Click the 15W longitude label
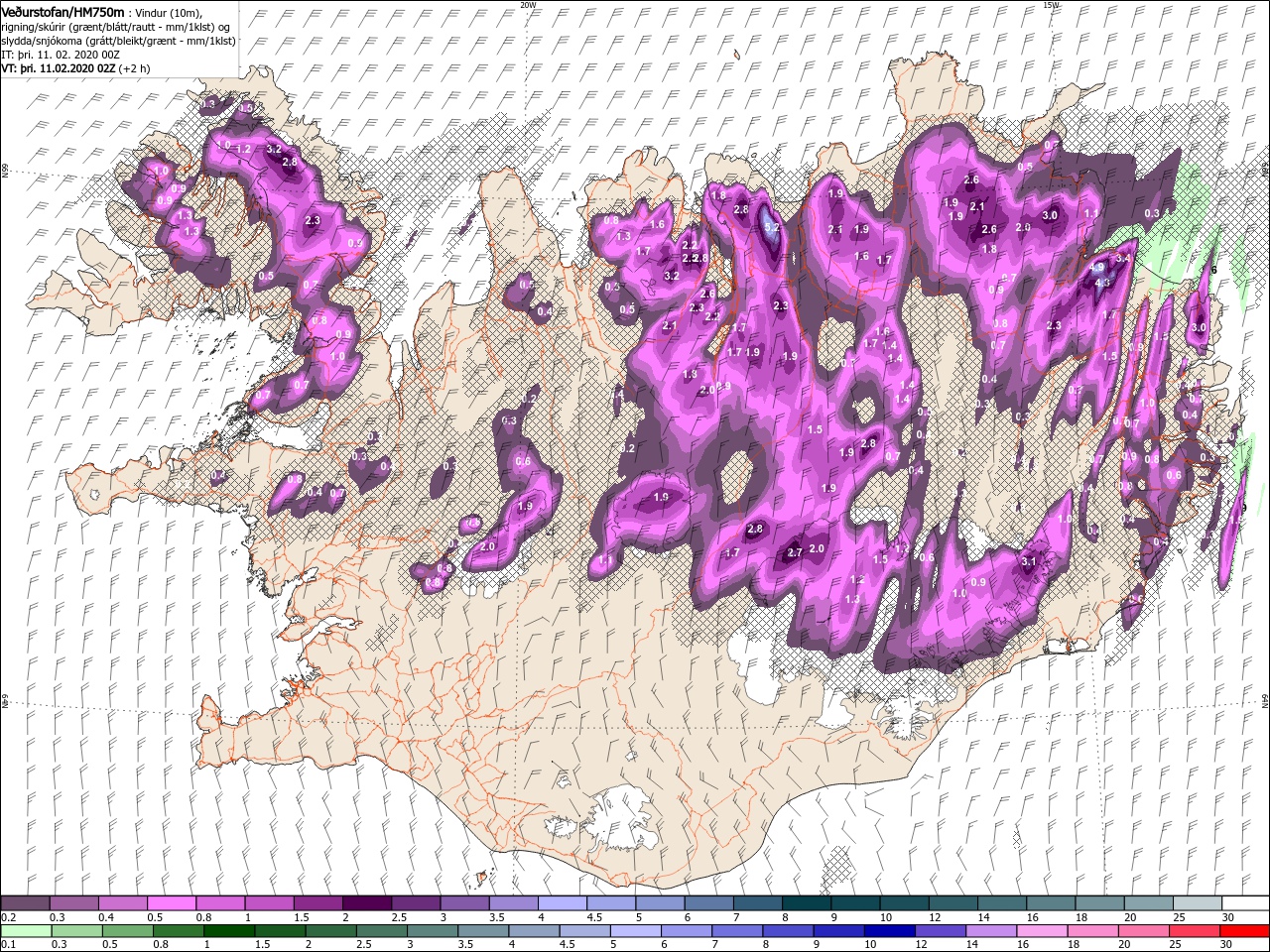Screen dimensions: 1270x952 point(1051,5)
